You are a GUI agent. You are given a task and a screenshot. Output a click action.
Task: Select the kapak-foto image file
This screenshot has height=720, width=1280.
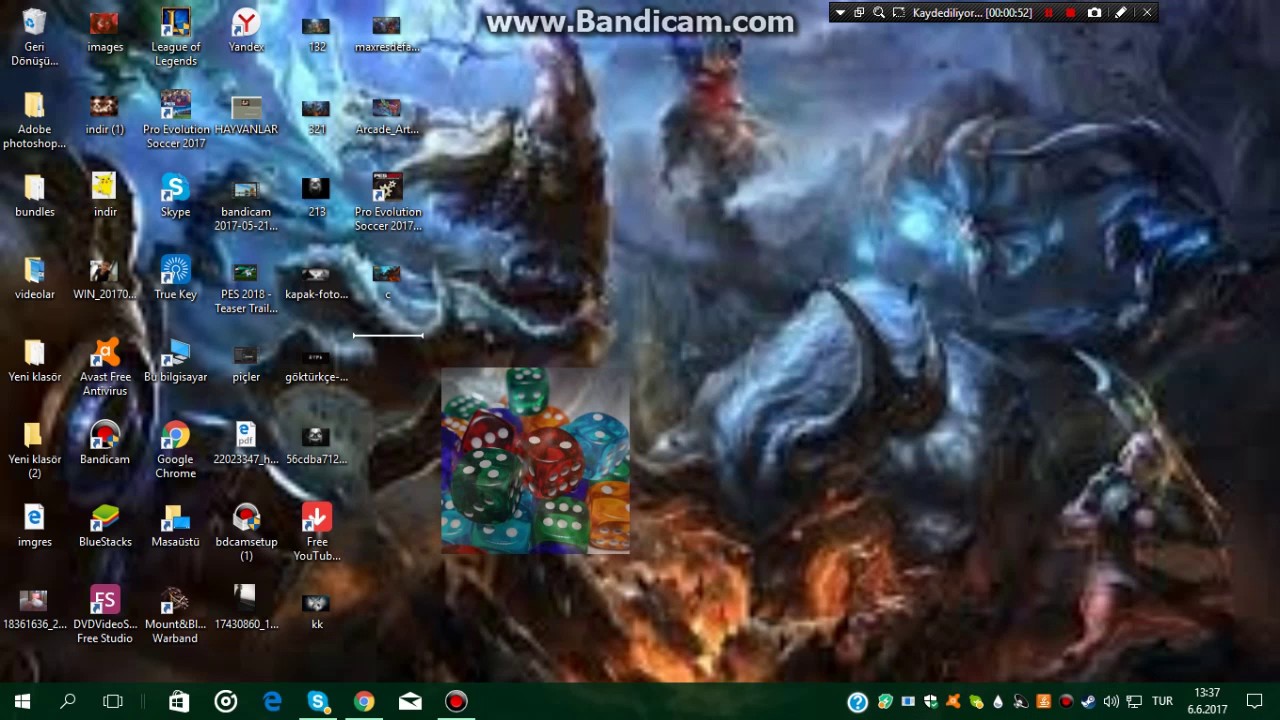pos(317,280)
